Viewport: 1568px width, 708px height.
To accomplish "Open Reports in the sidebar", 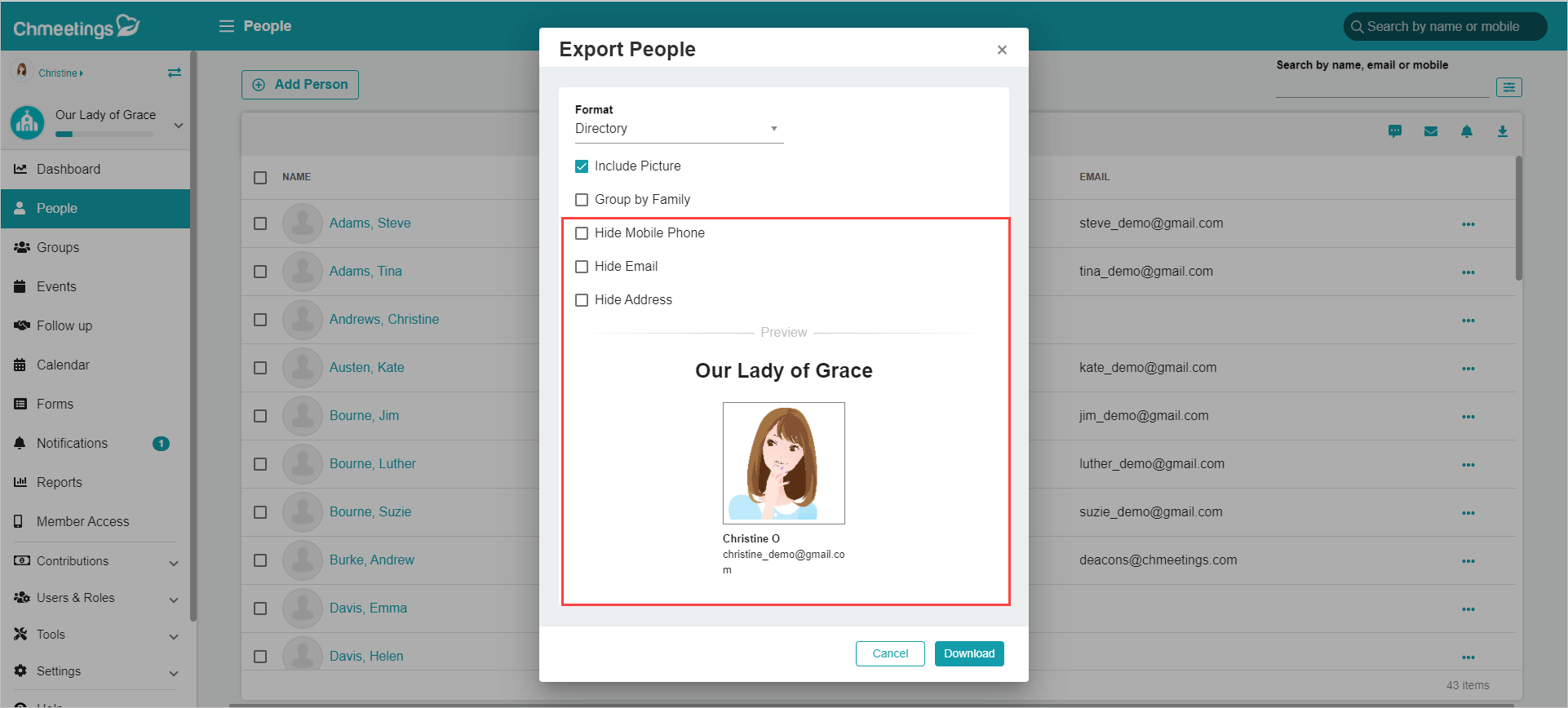I will pyautogui.click(x=95, y=483).
